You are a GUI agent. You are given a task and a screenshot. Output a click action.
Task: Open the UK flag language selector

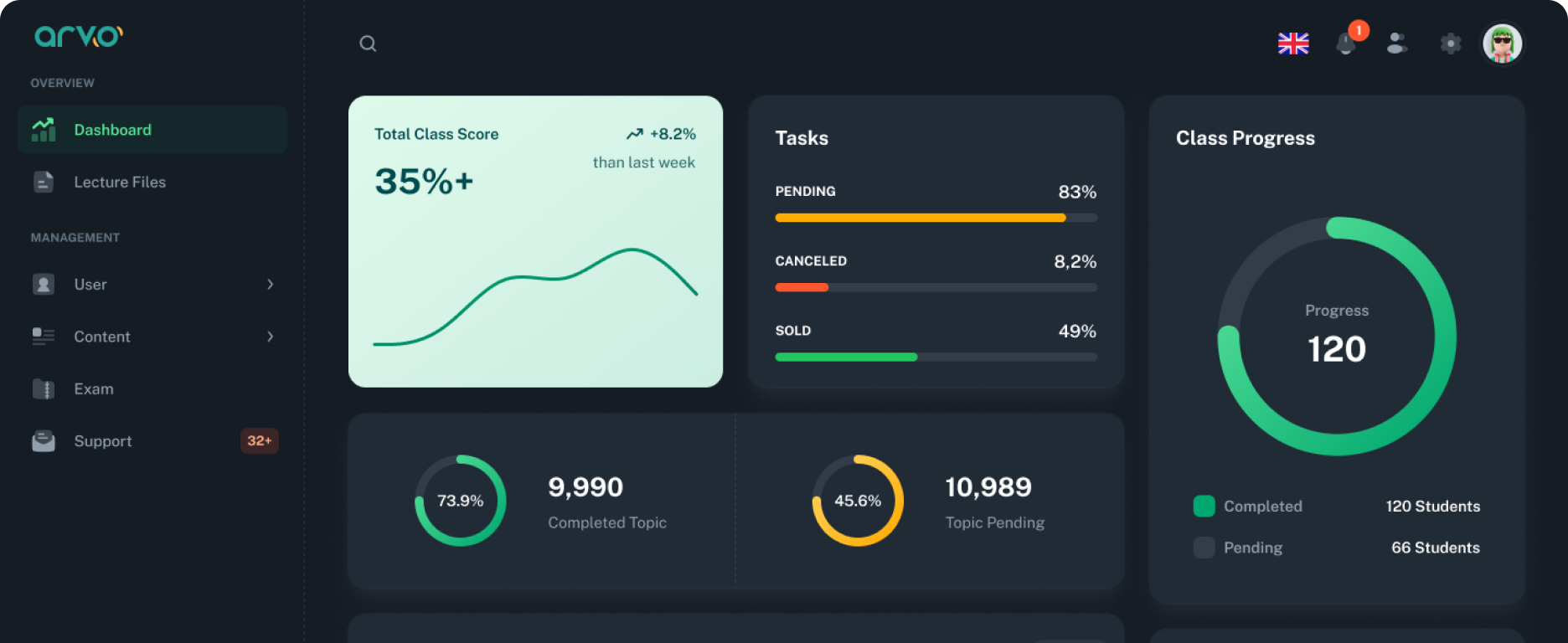pos(1292,44)
